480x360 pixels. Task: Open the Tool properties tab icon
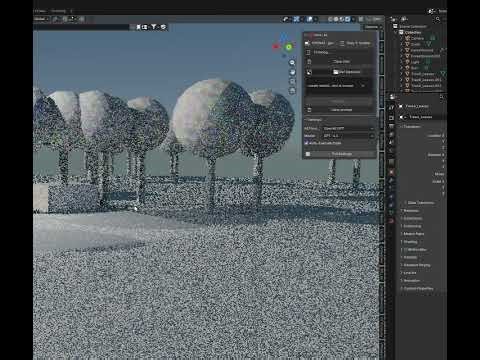(391, 107)
